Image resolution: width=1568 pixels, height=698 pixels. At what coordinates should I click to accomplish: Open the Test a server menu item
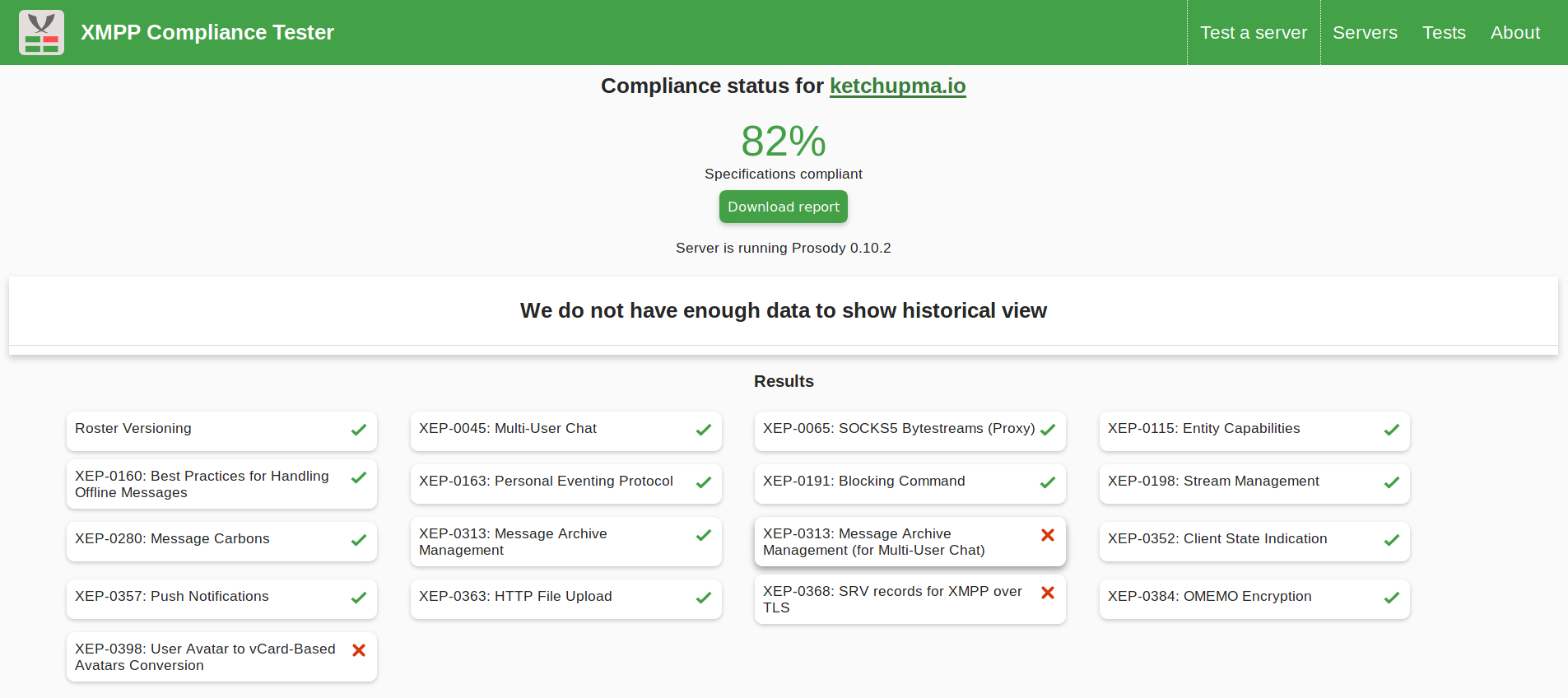pos(1254,32)
